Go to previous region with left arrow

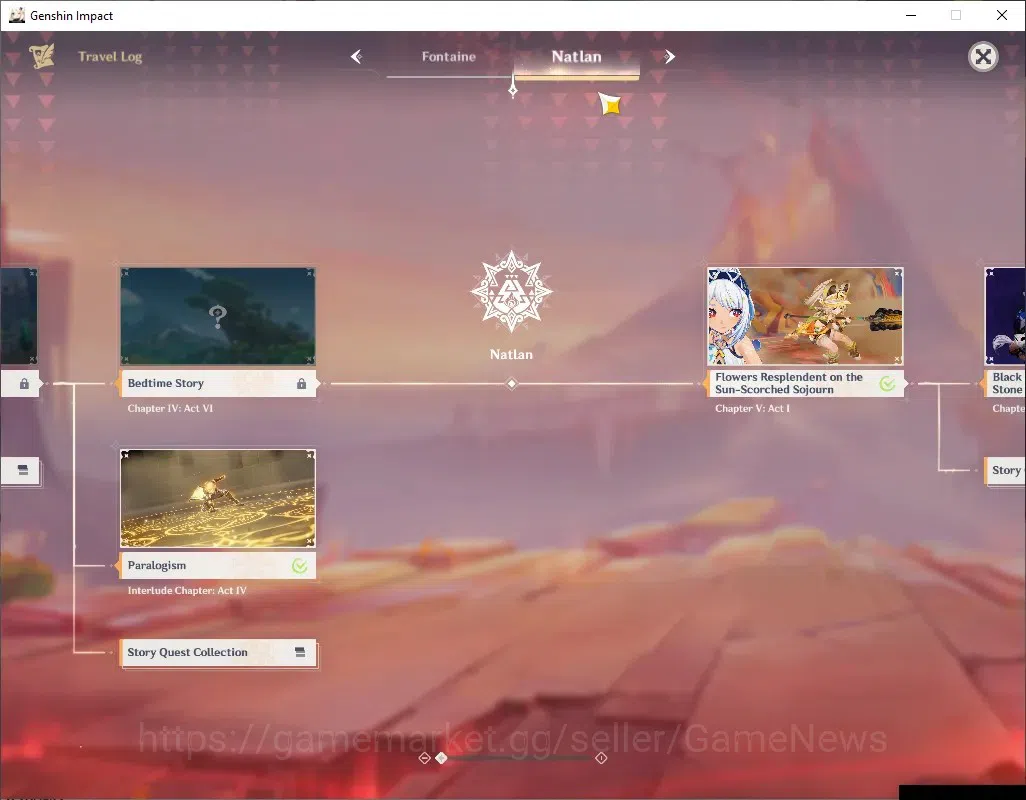pos(357,57)
